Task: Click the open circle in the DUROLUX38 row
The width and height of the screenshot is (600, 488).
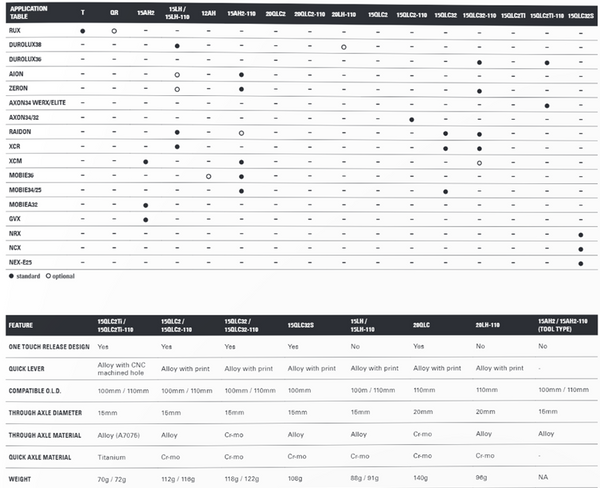Action: click(x=344, y=47)
